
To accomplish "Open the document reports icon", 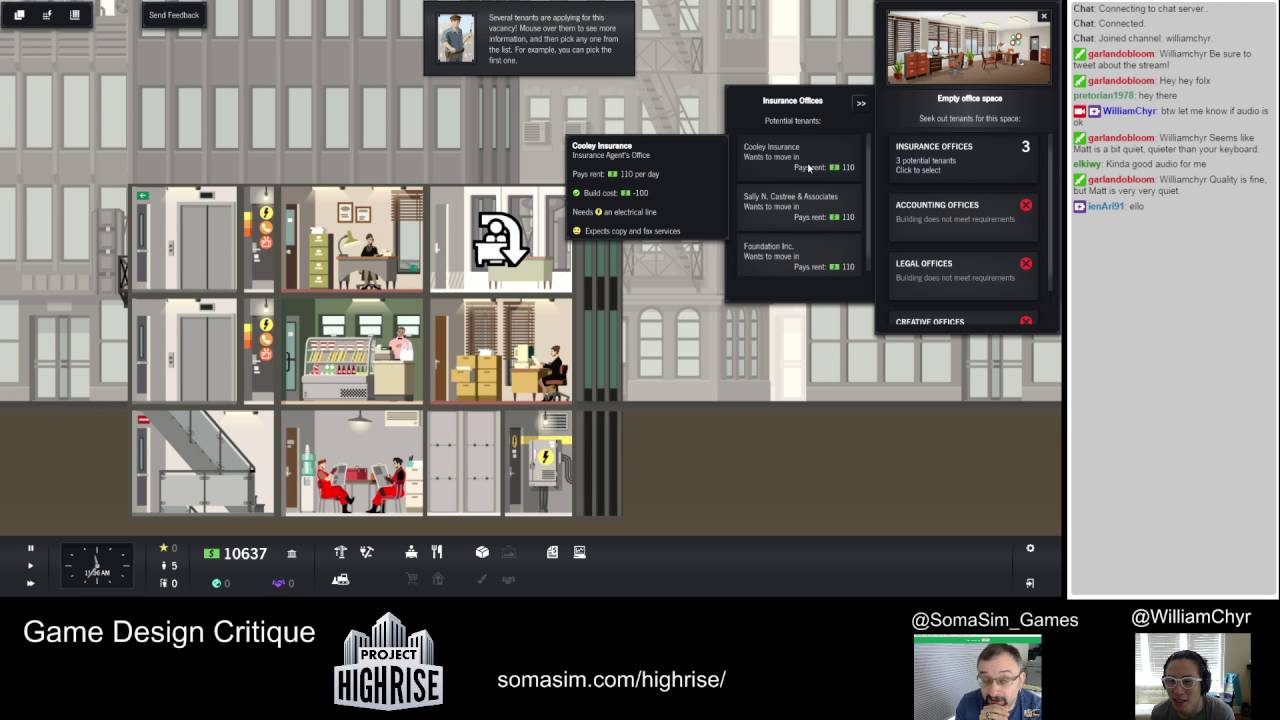I will pos(552,552).
